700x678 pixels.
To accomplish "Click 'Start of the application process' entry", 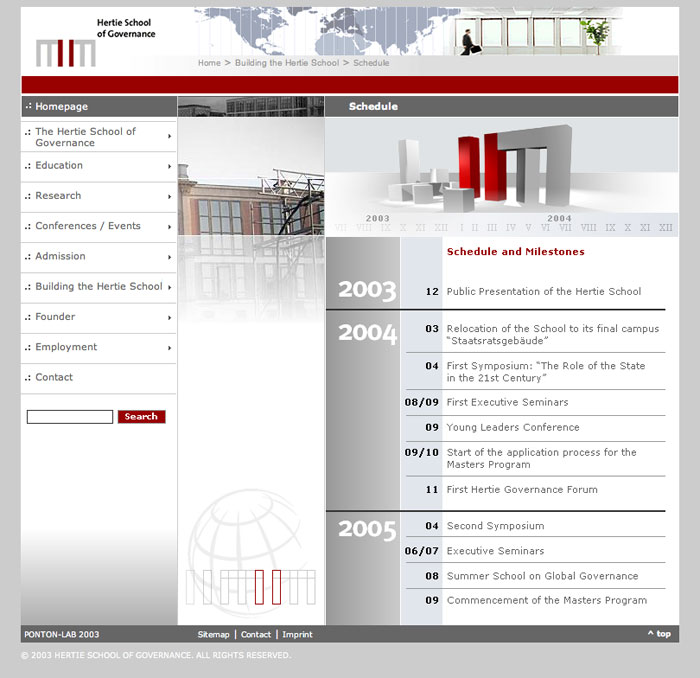I will pyautogui.click(x=542, y=458).
